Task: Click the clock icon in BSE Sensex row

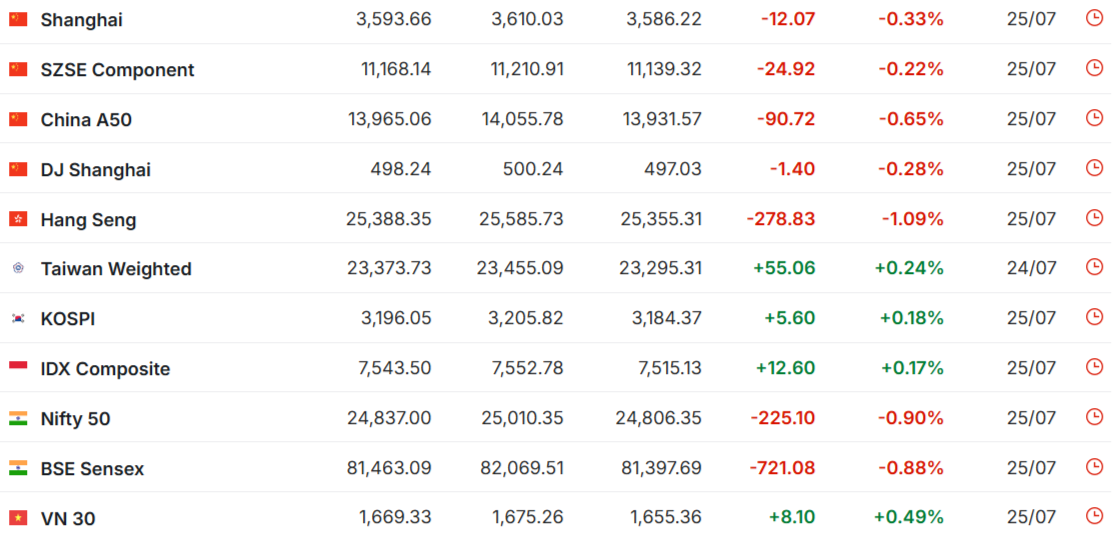Action: 1094,466
